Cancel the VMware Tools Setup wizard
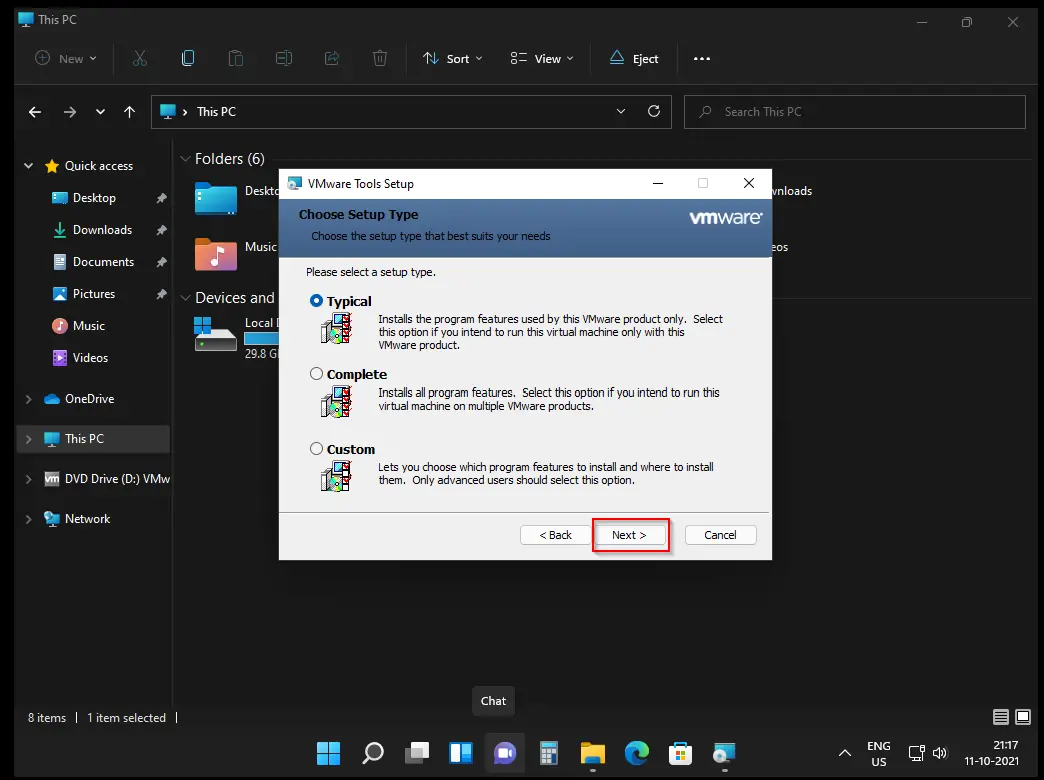 [x=720, y=535]
